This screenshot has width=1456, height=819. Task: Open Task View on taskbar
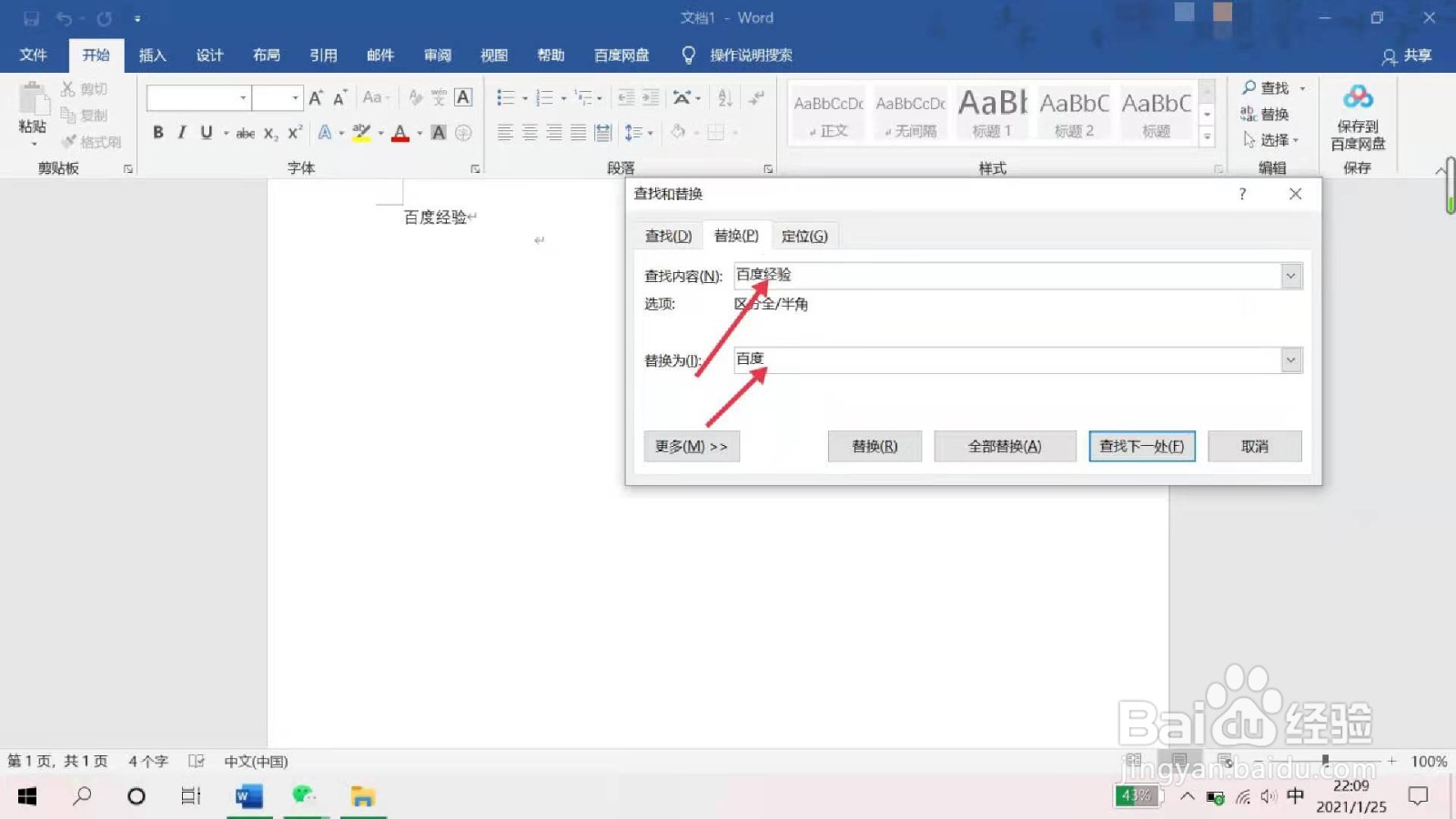click(x=191, y=797)
